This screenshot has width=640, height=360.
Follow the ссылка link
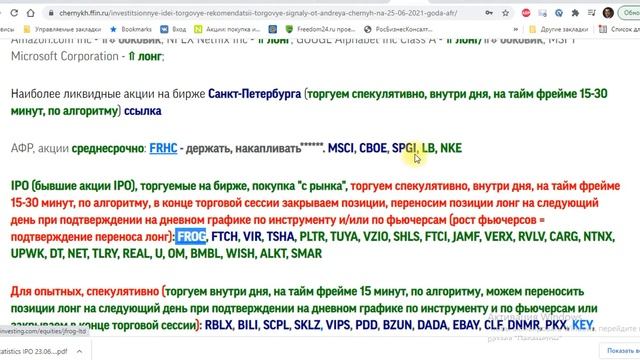(142, 111)
